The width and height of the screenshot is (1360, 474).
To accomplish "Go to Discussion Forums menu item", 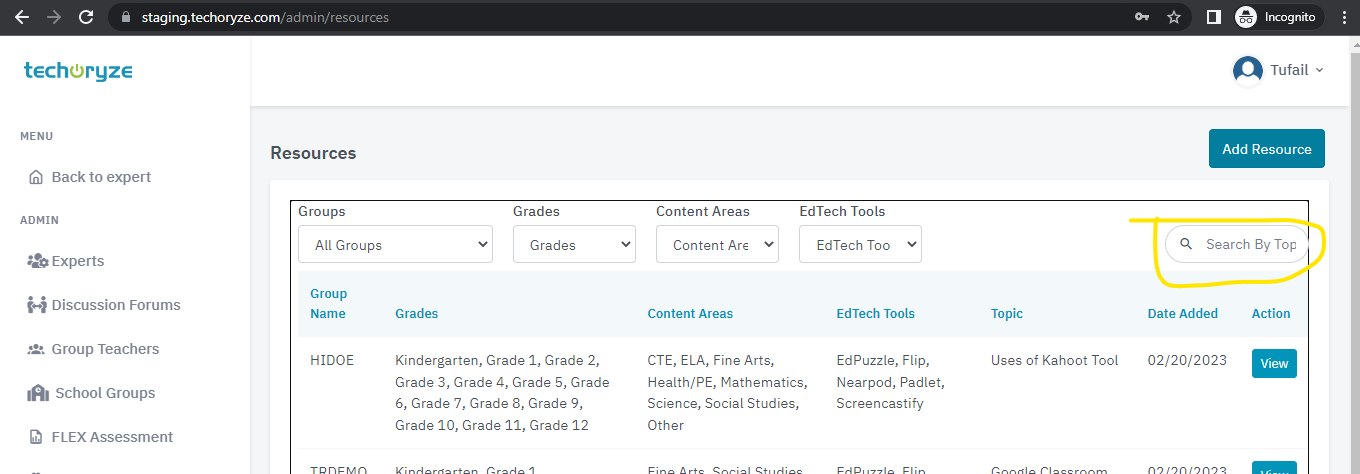I will (115, 305).
